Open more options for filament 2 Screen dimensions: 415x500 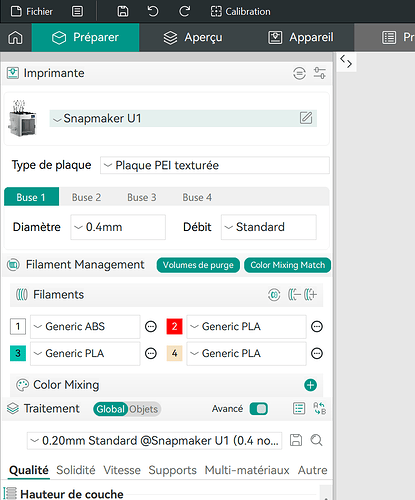tap(317, 327)
